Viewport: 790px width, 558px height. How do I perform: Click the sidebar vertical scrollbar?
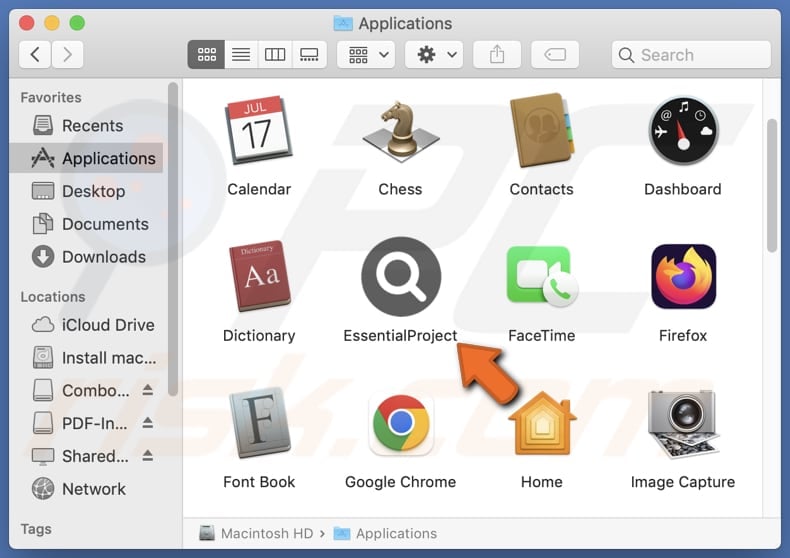pos(173,239)
